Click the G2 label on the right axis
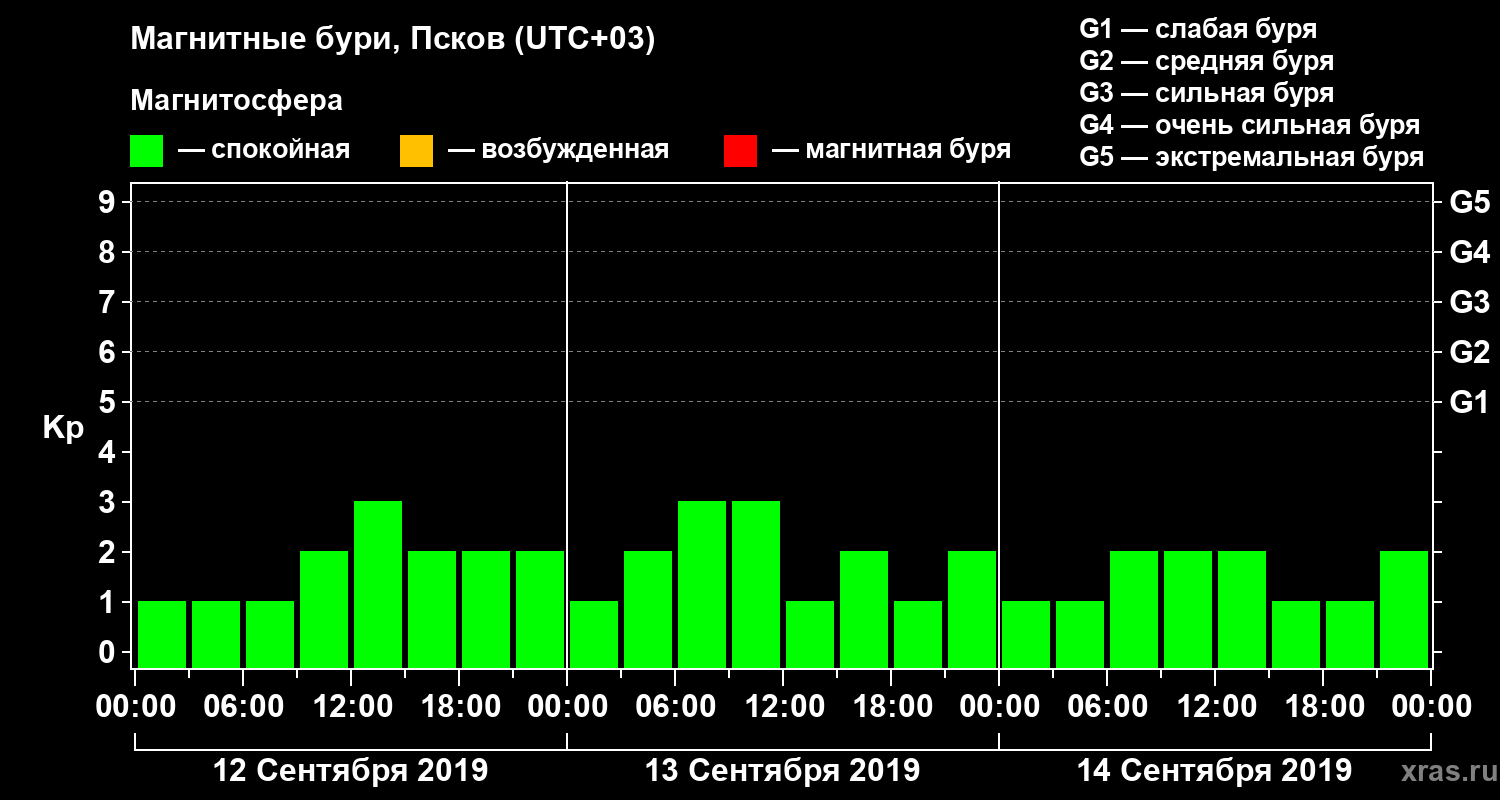The height and width of the screenshot is (800, 1500). tap(1470, 352)
